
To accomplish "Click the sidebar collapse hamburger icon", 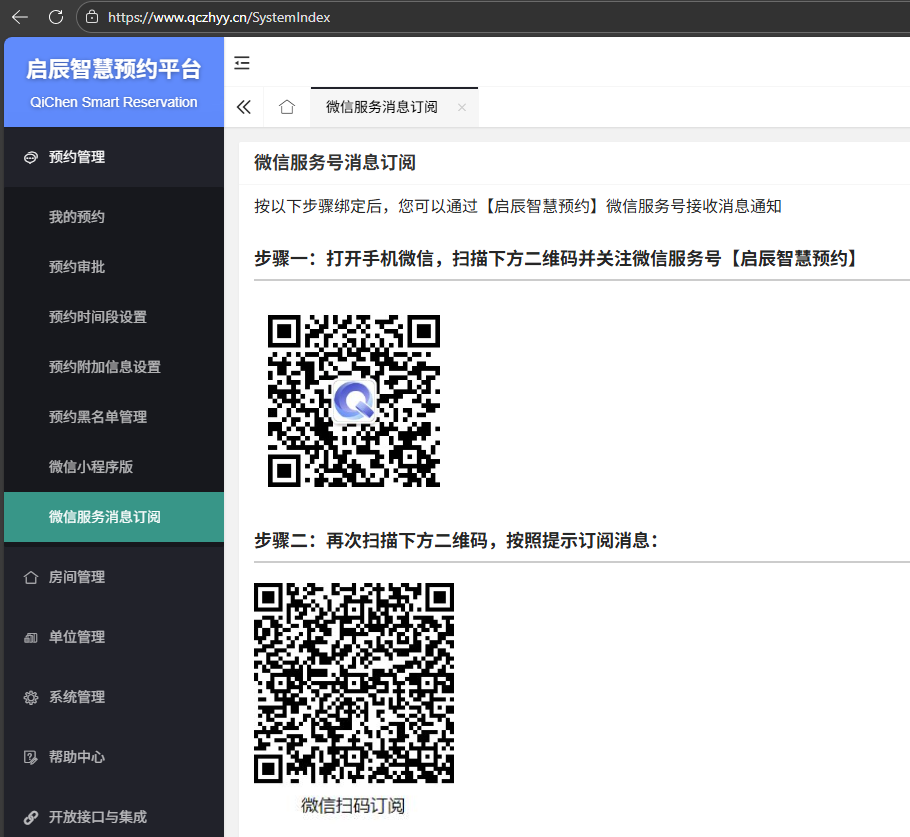I will tap(242, 64).
